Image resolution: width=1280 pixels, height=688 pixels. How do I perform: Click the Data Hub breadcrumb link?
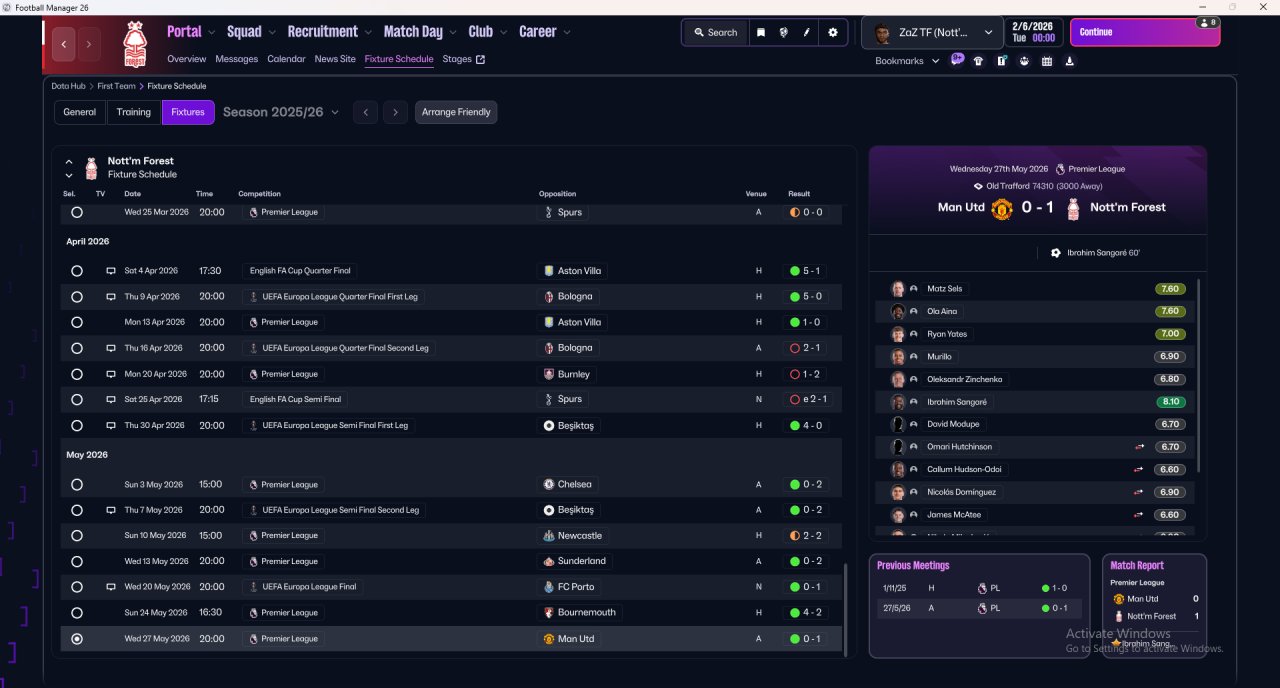click(69, 86)
